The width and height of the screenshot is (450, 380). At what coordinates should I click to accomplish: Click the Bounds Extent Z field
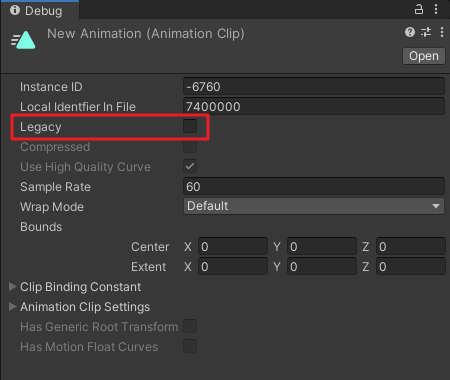point(411,267)
